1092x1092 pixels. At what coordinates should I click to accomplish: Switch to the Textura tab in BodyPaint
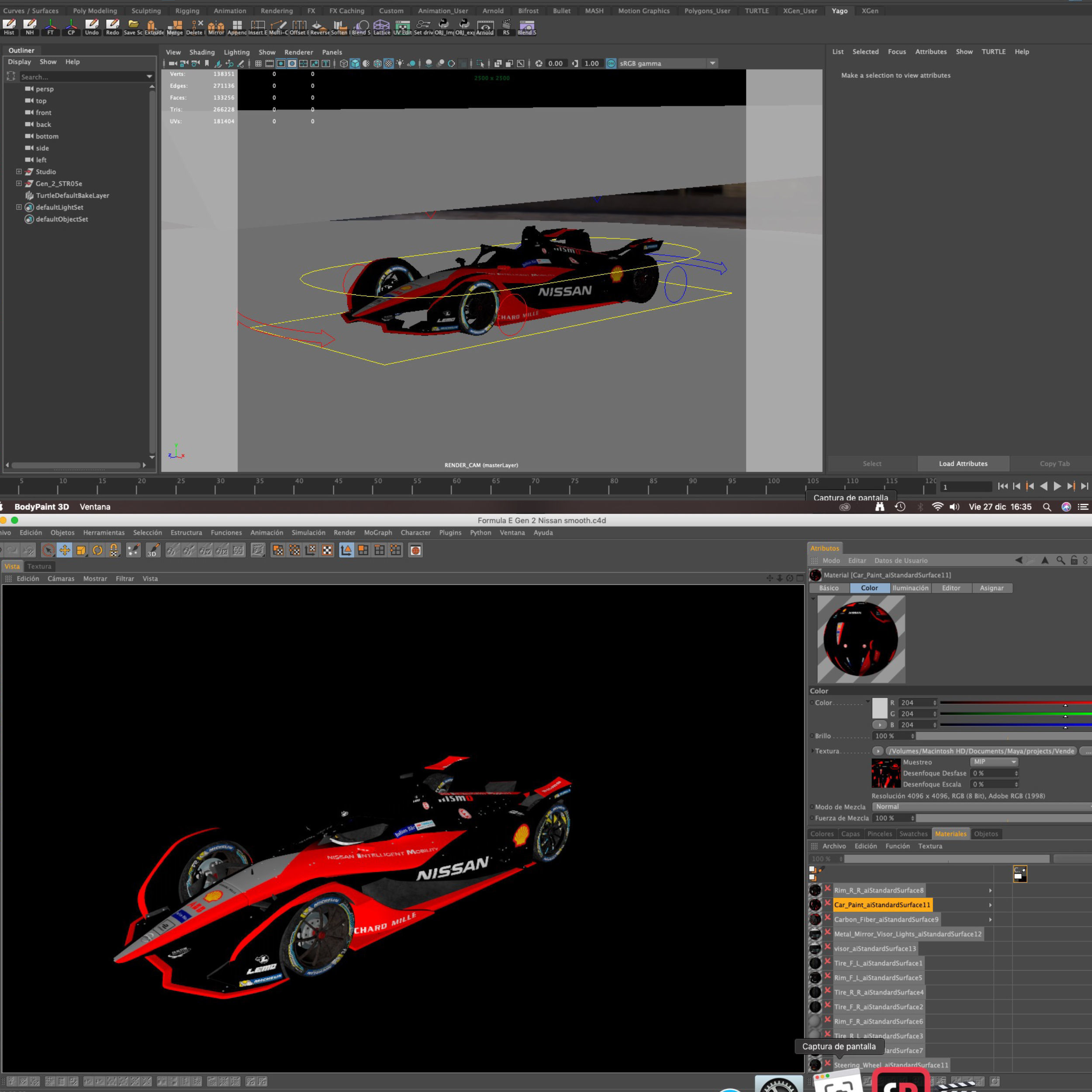39,567
